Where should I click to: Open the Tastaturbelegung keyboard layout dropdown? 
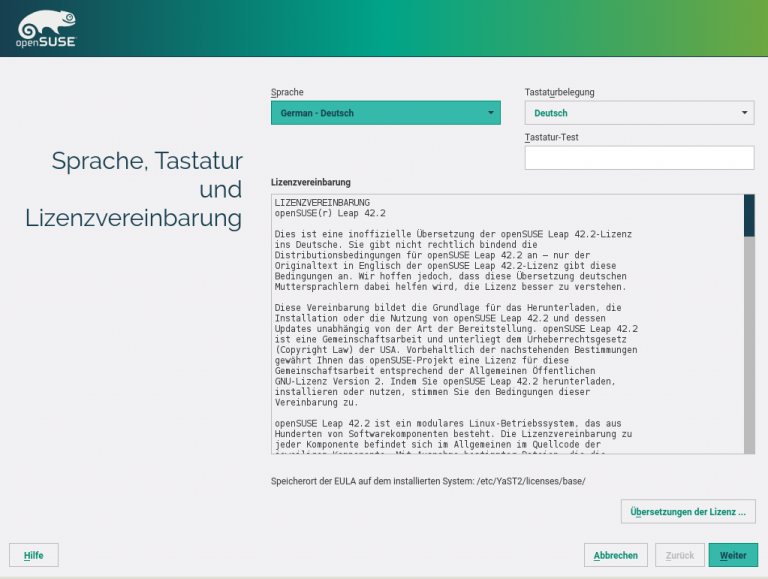pyautogui.click(x=639, y=113)
